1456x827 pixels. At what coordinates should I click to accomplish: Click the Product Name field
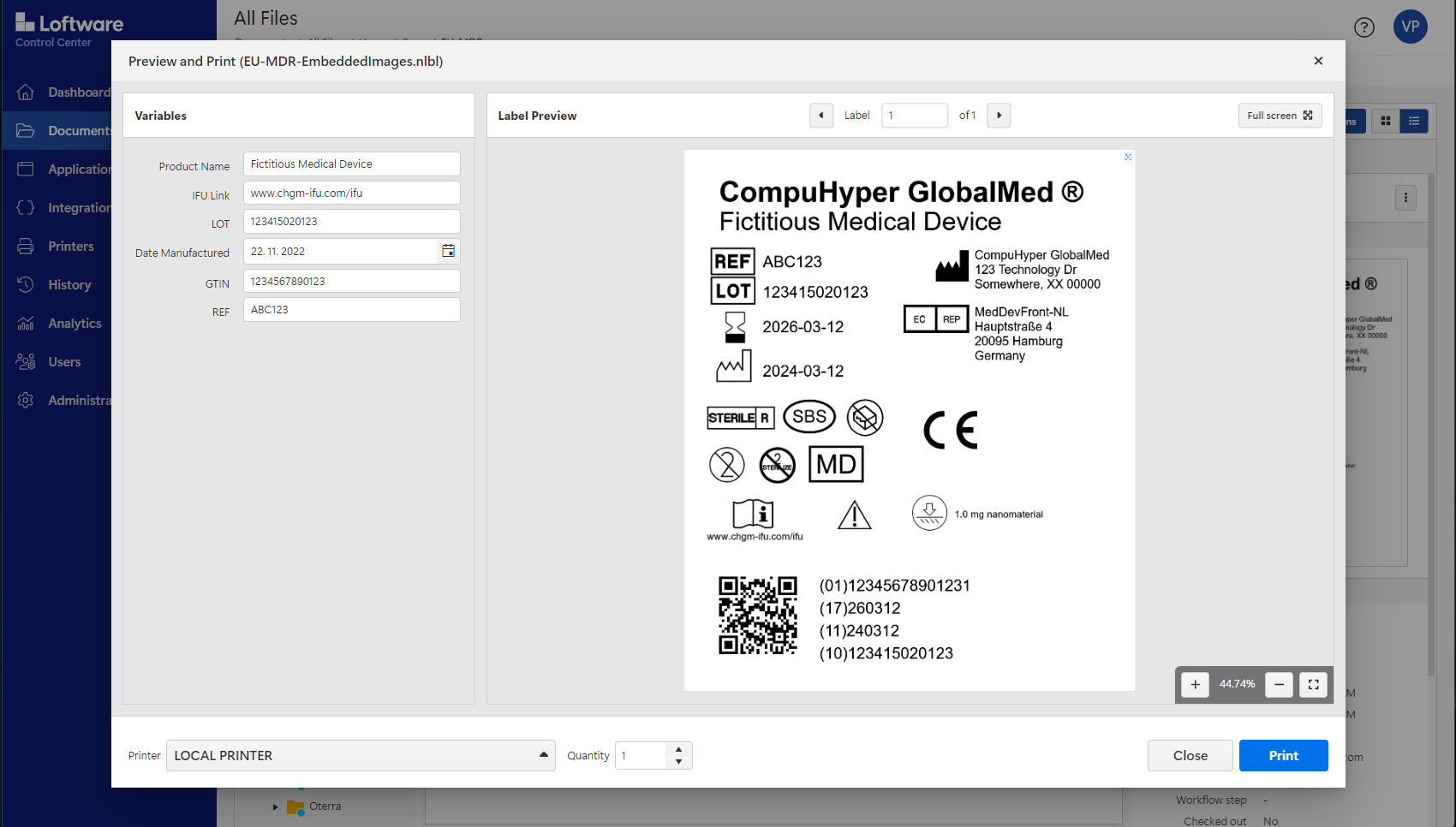coord(351,164)
